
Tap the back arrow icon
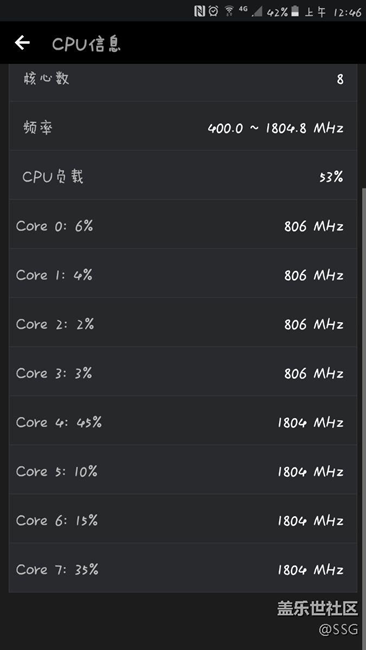22,43
